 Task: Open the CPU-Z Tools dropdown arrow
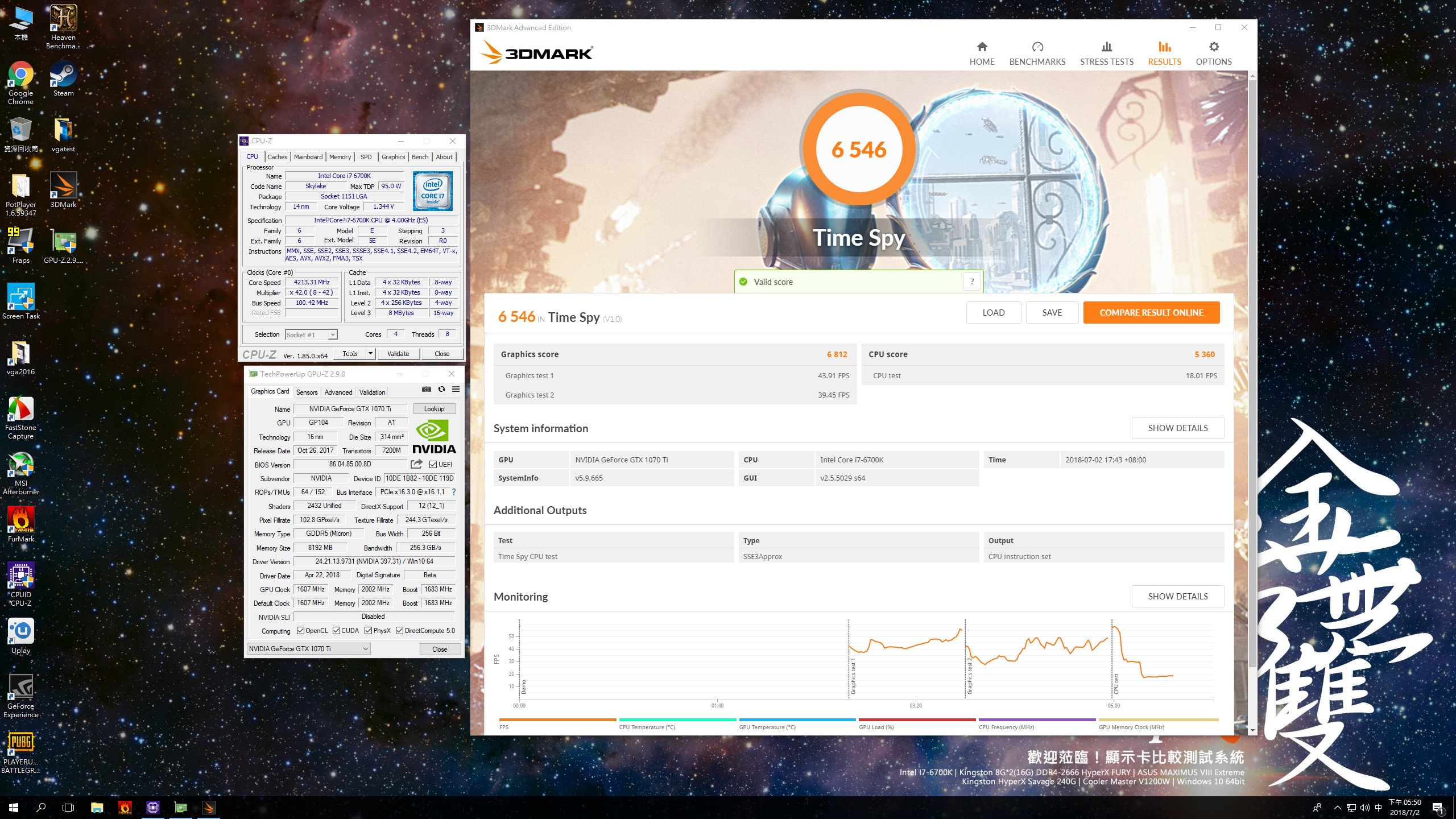click(370, 353)
